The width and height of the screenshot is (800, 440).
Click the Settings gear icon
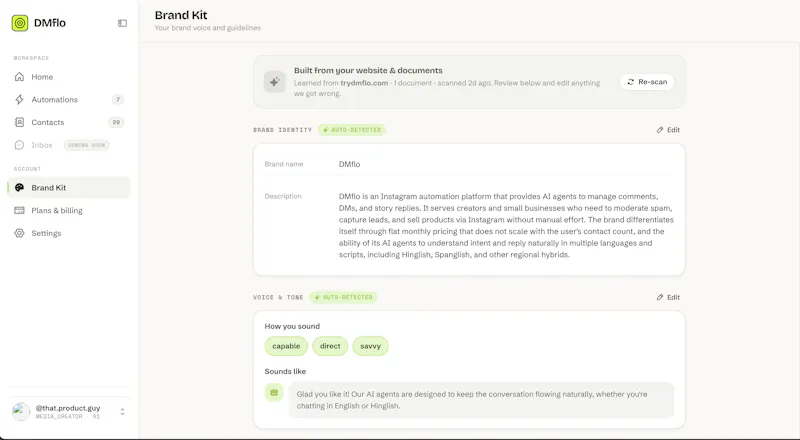(x=19, y=233)
